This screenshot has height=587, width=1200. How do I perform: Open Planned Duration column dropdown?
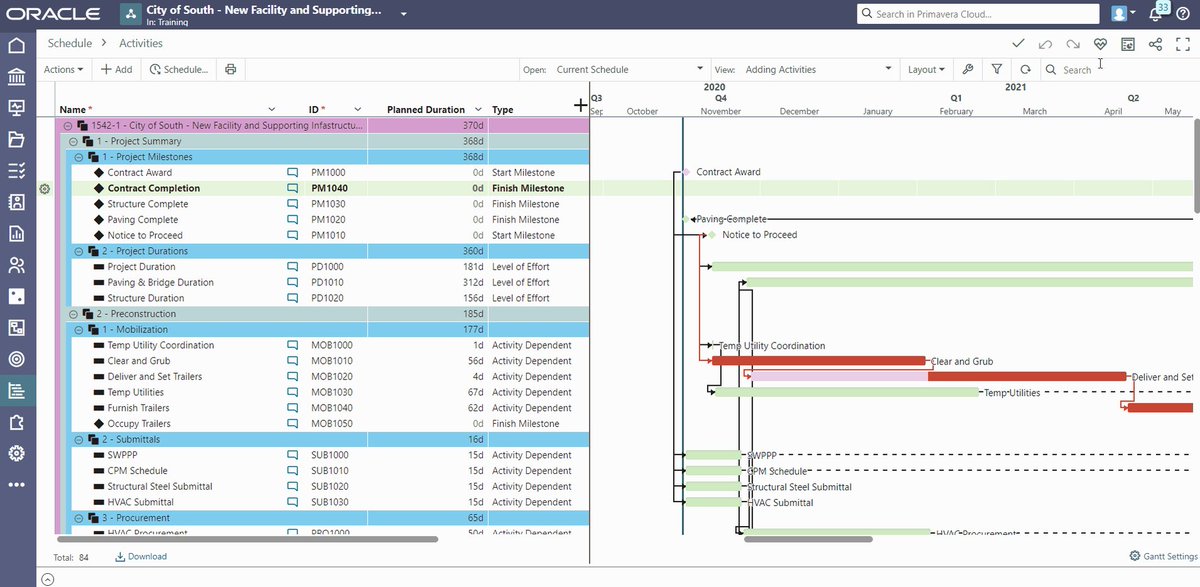point(479,109)
